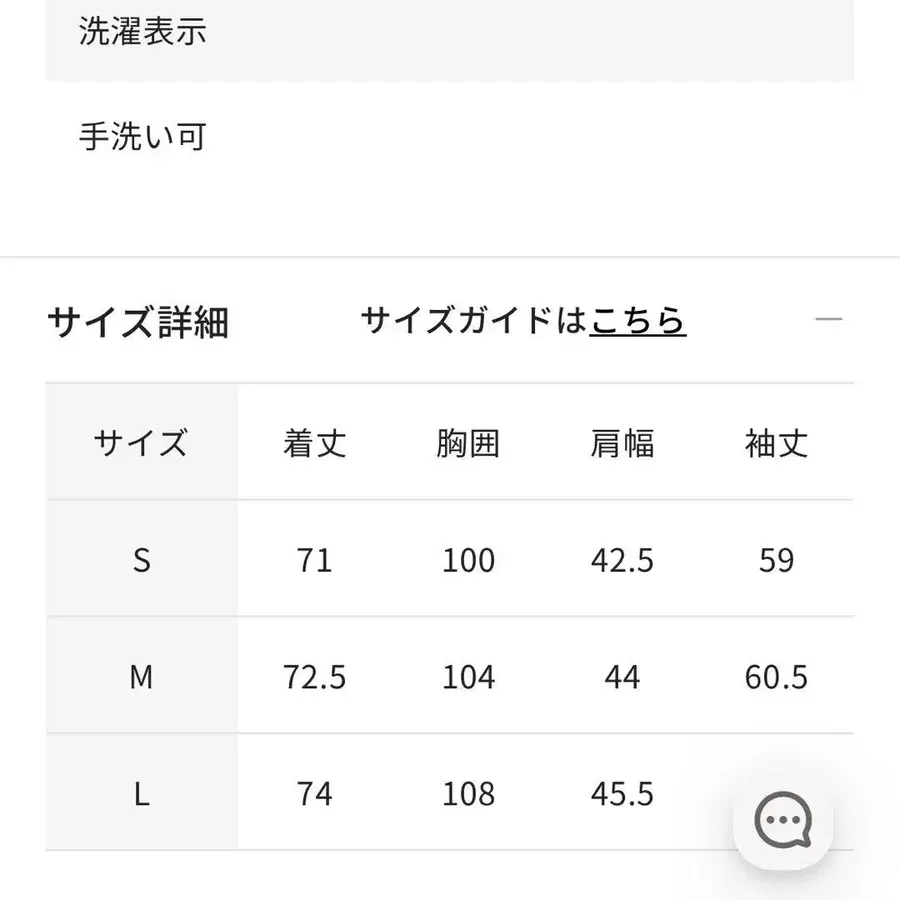Open the chat support bubble icon
The height and width of the screenshot is (900, 900).
[x=783, y=821]
